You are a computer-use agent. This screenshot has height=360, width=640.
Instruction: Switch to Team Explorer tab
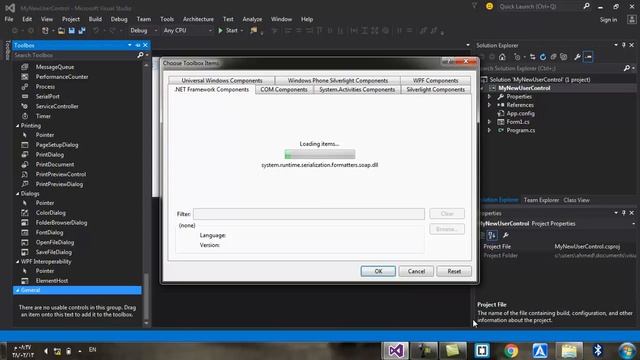click(x=541, y=200)
